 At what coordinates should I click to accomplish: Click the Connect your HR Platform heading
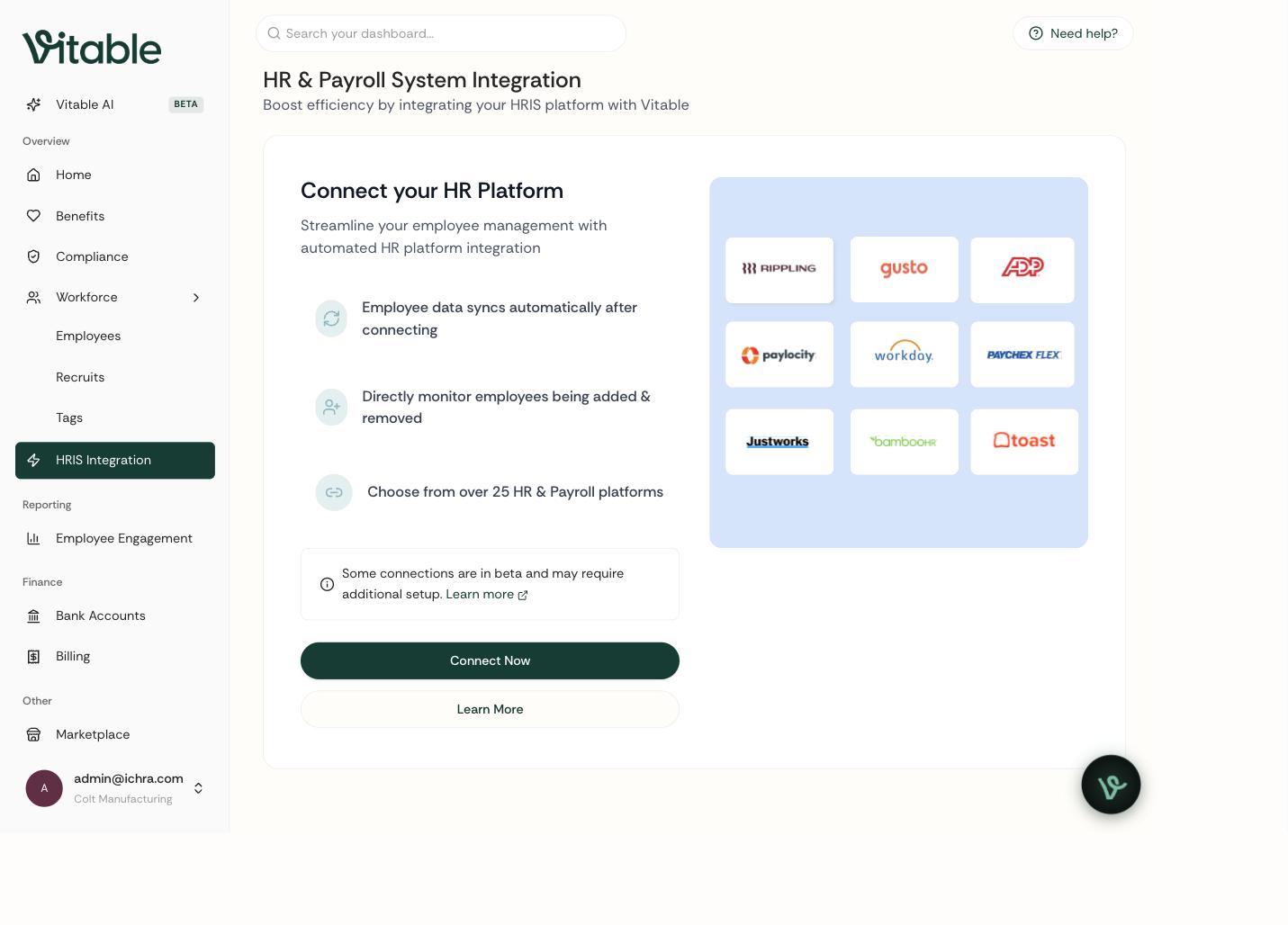click(x=432, y=191)
